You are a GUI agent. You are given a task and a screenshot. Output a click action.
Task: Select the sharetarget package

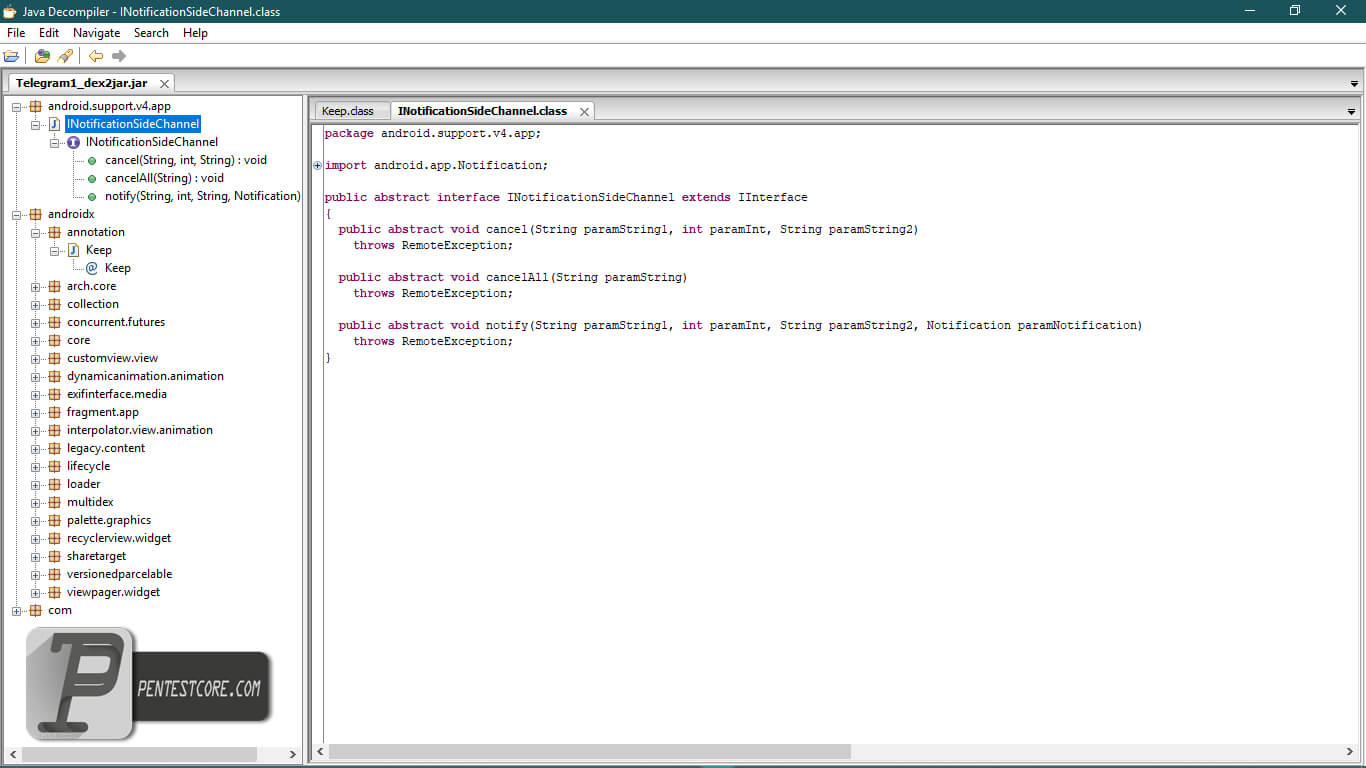(x=96, y=556)
